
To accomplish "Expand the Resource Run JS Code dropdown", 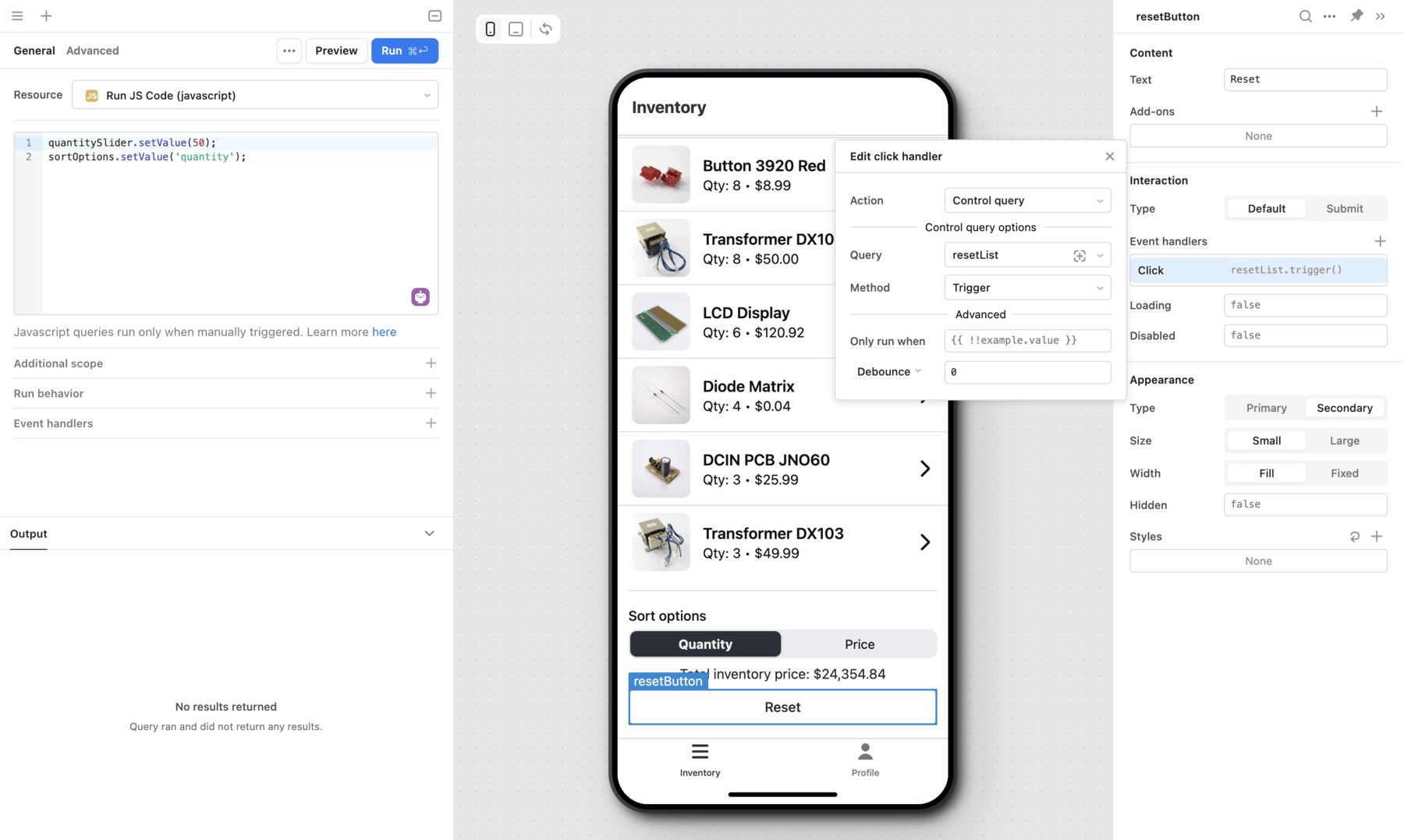I will (255, 95).
